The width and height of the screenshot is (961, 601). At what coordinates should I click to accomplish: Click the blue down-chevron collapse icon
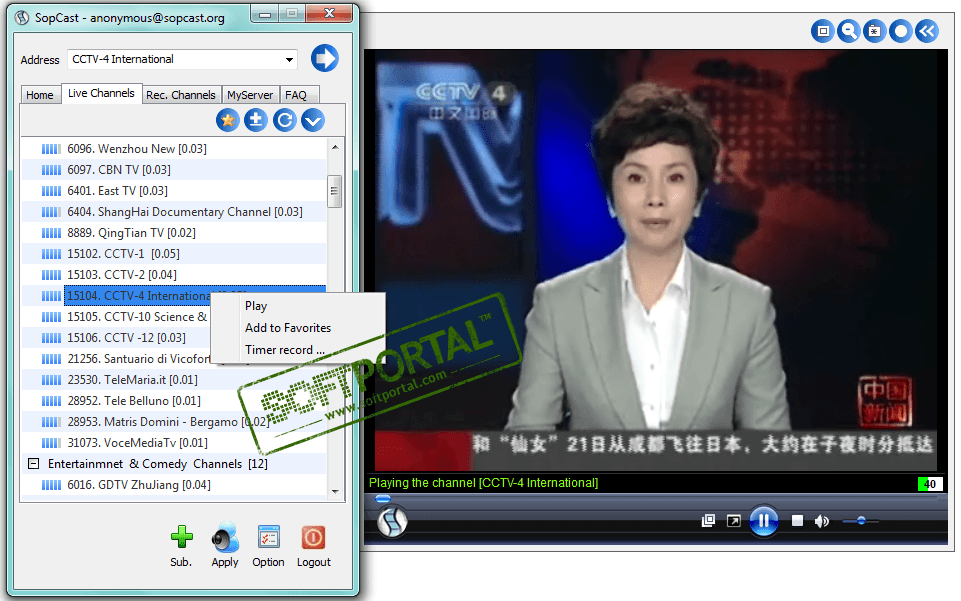(313, 120)
